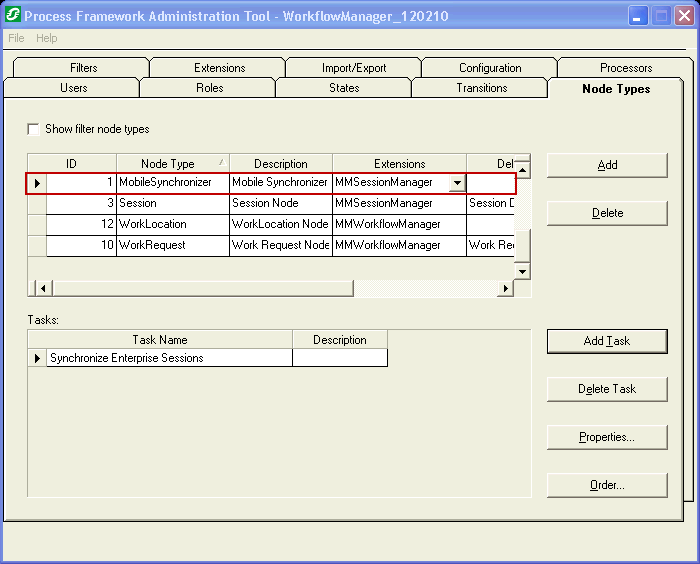Click the Delete Task button

point(607,389)
